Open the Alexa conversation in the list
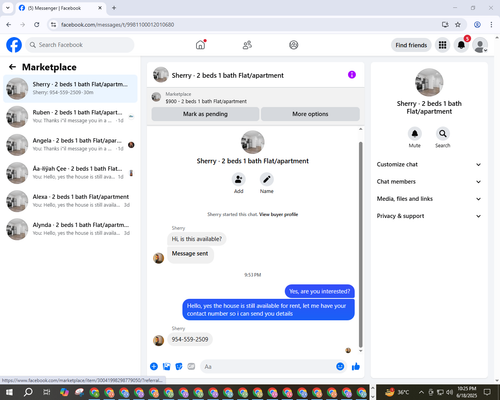This screenshot has width=500, height=400. (x=70, y=201)
